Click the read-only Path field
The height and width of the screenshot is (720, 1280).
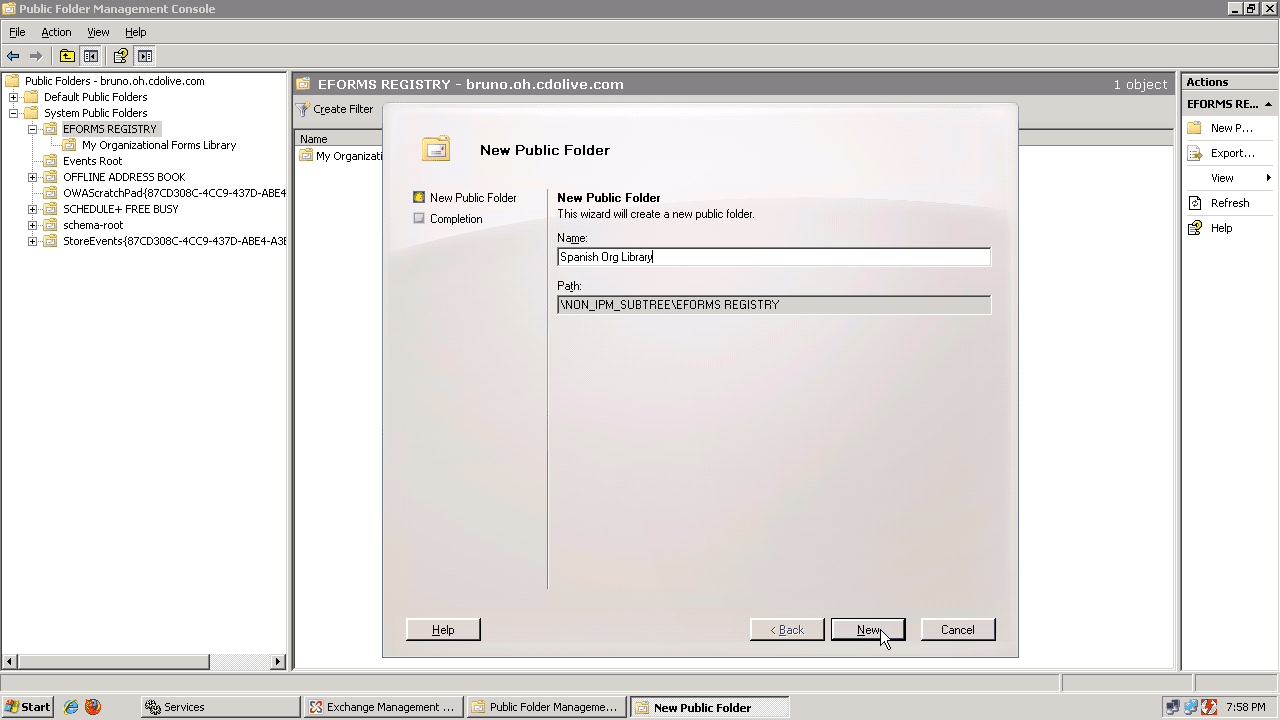[774, 305]
